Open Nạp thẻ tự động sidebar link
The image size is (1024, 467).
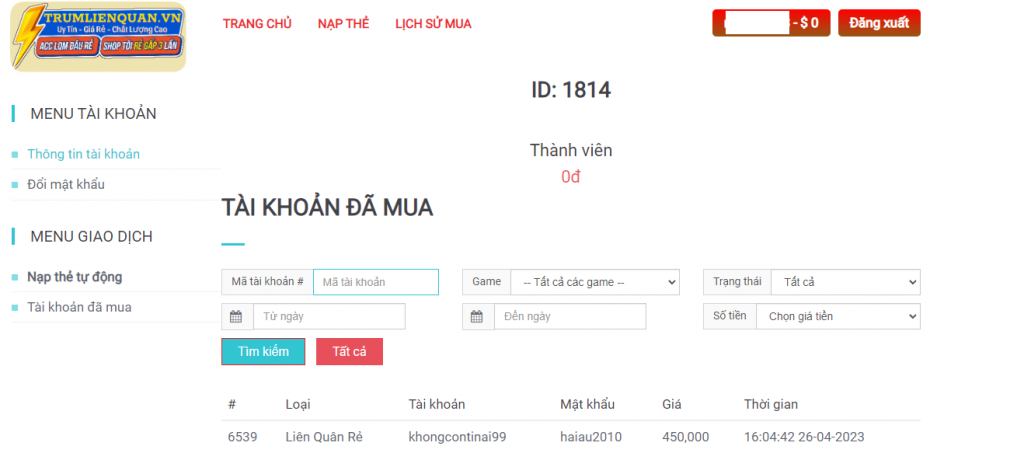click(74, 277)
